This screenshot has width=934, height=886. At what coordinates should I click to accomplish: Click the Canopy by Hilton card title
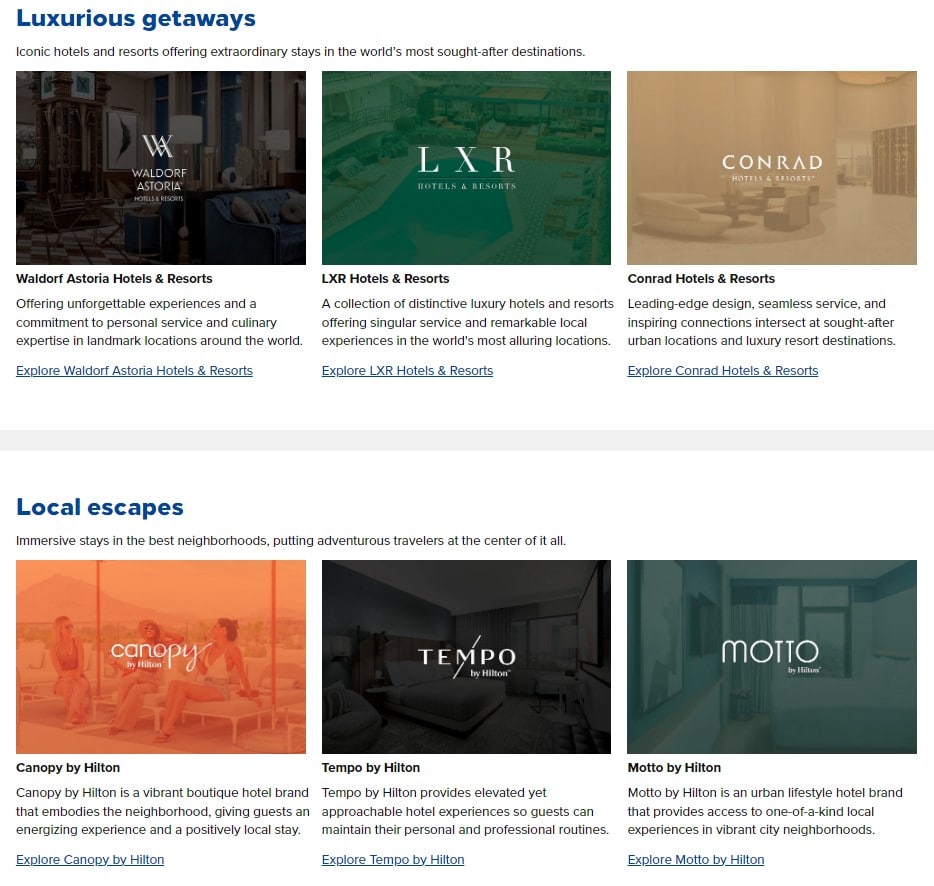[x=68, y=767]
